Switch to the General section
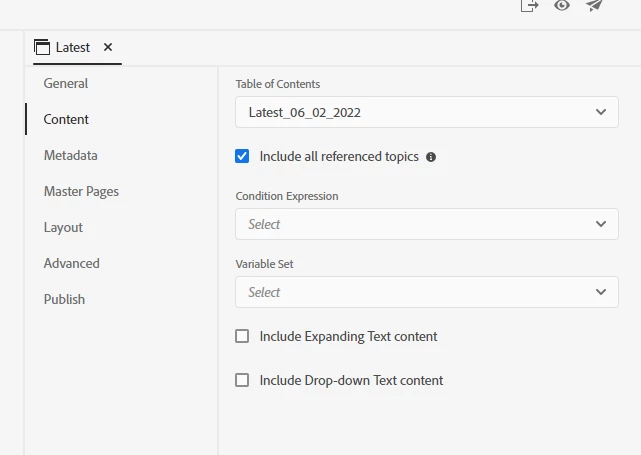This screenshot has height=455, width=641. (x=66, y=83)
